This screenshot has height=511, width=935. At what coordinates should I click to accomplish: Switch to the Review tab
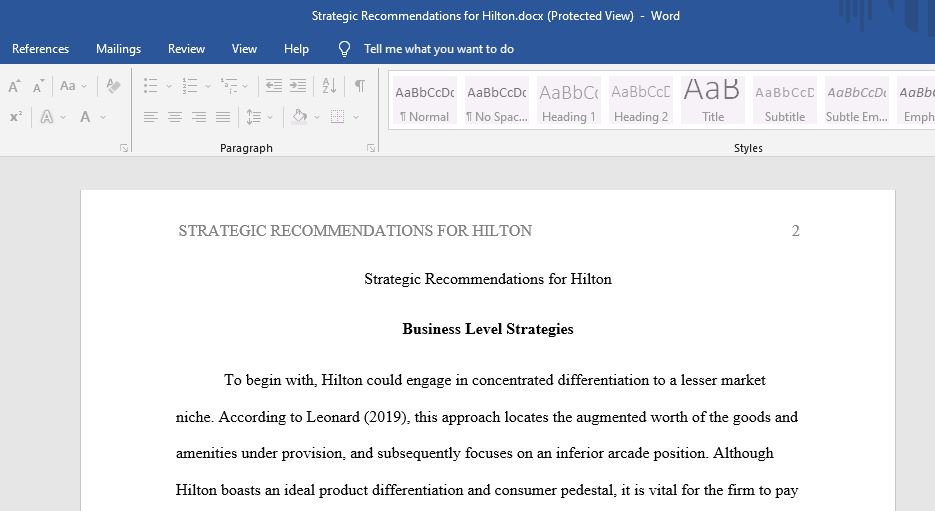pos(186,49)
